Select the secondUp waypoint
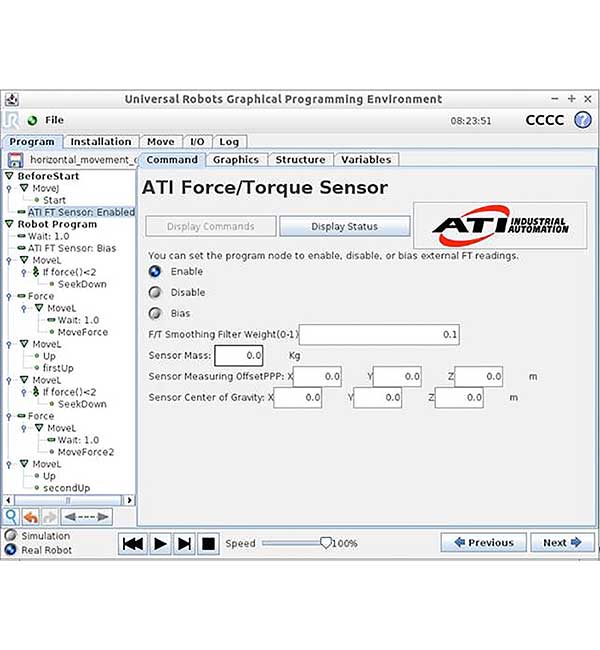 pyautogui.click(x=66, y=488)
